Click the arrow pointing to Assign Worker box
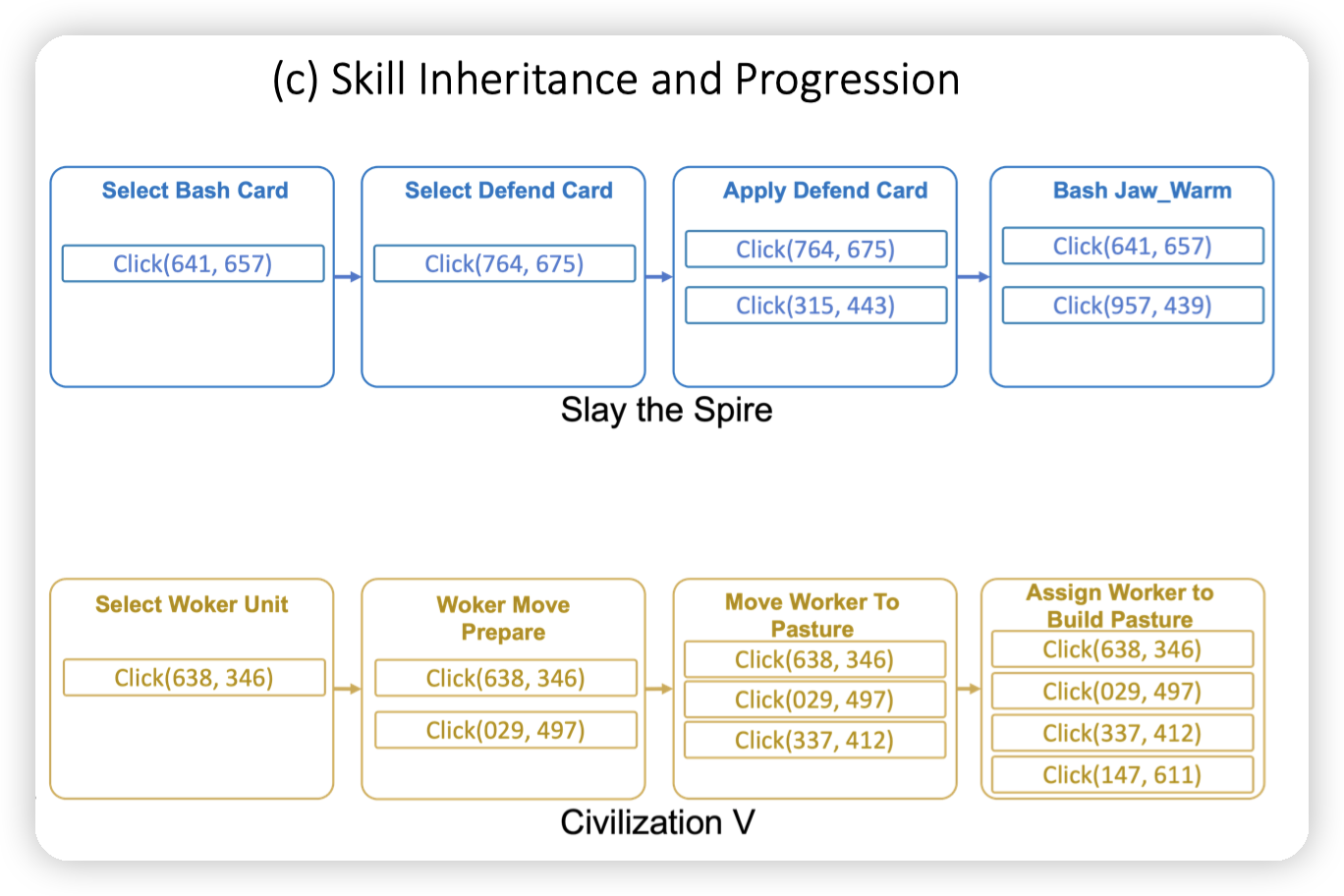1344x896 pixels. (x=969, y=689)
